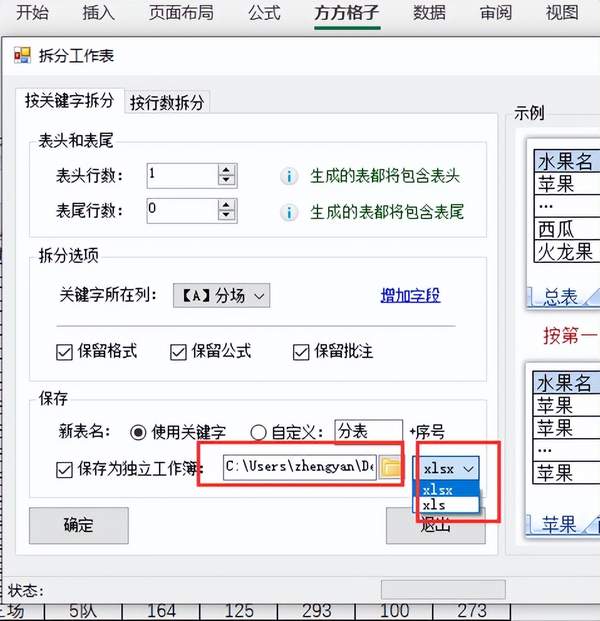Choose xls option in format list

(446, 505)
